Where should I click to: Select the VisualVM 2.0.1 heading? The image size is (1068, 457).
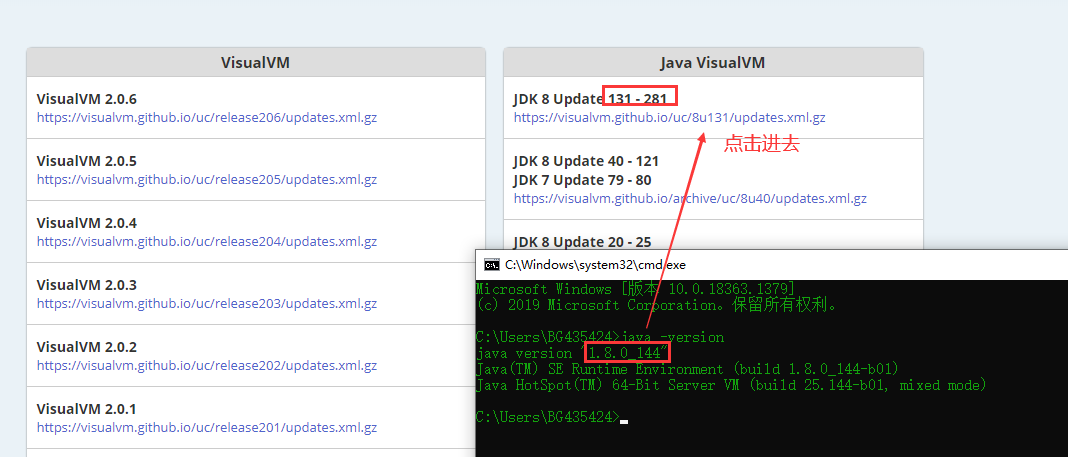point(87,409)
